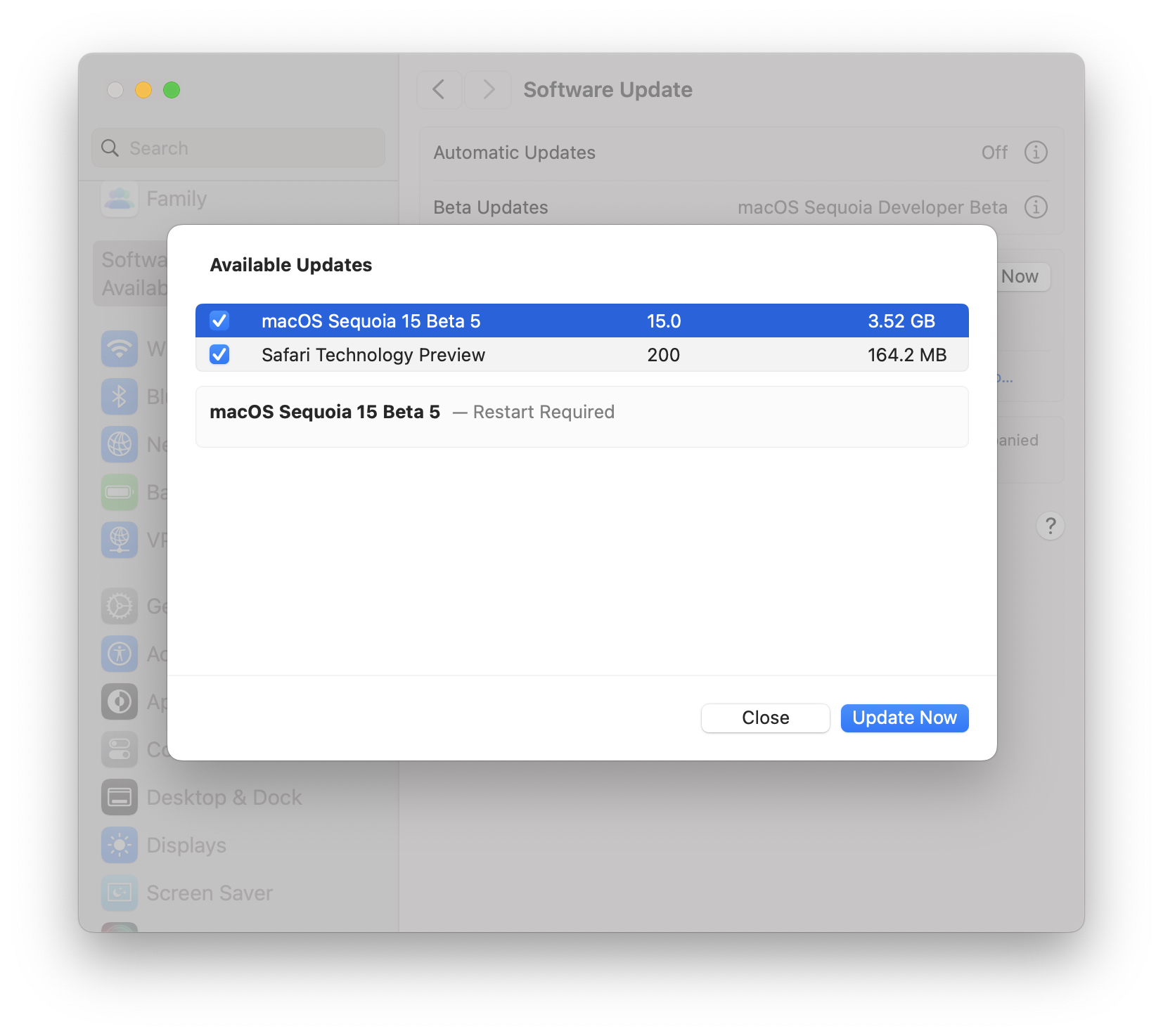Click the back navigation chevron
The image size is (1163, 1036).
tap(439, 89)
